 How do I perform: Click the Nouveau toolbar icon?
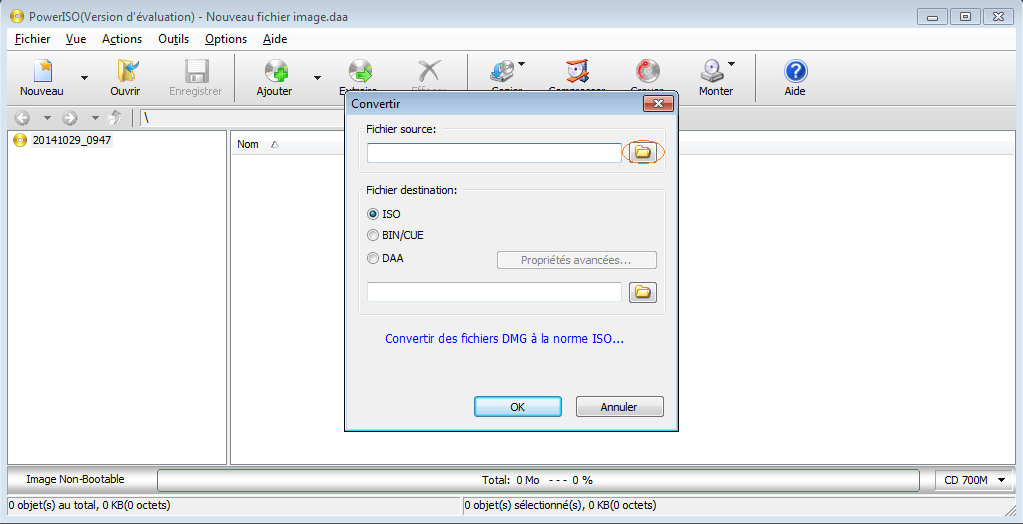pos(42,71)
